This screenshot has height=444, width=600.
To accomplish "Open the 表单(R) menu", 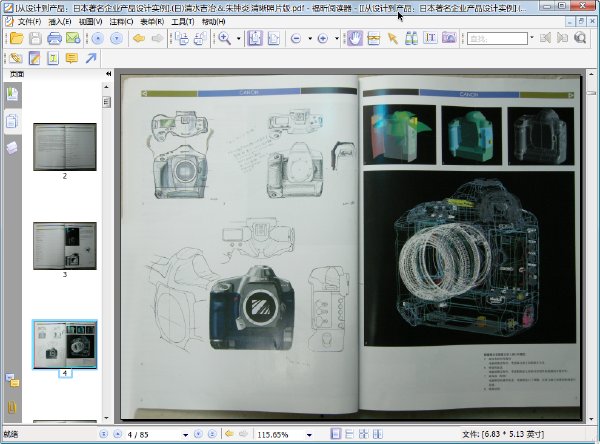I will 152,22.
